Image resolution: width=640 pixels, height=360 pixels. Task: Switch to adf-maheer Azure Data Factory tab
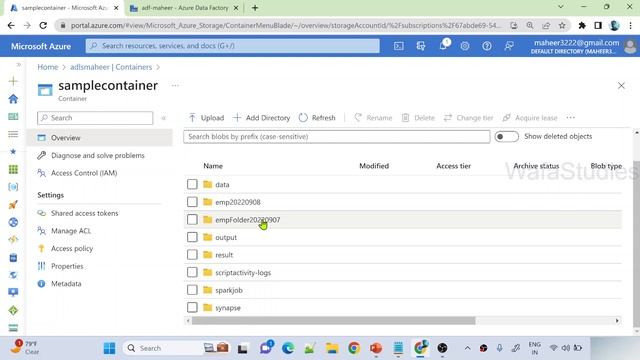184,8
